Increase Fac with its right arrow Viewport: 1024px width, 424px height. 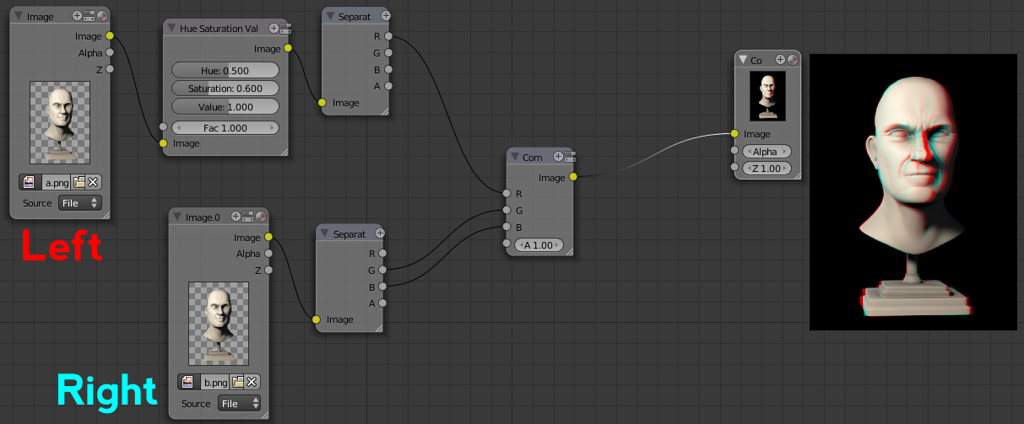[273, 128]
